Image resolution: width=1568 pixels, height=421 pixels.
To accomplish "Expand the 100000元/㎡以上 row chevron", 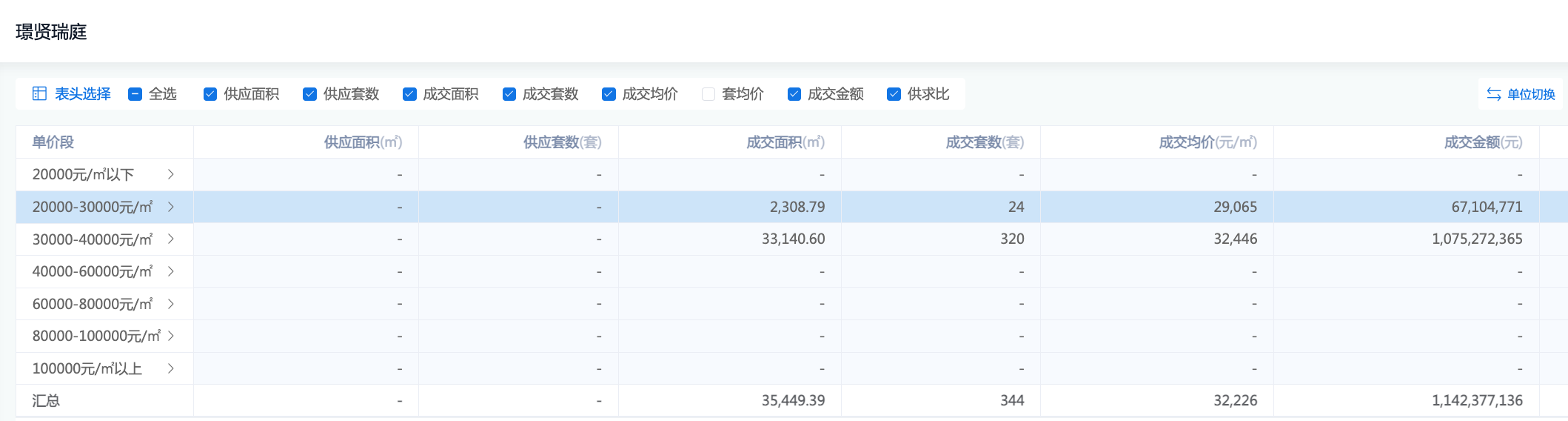I will point(171,368).
